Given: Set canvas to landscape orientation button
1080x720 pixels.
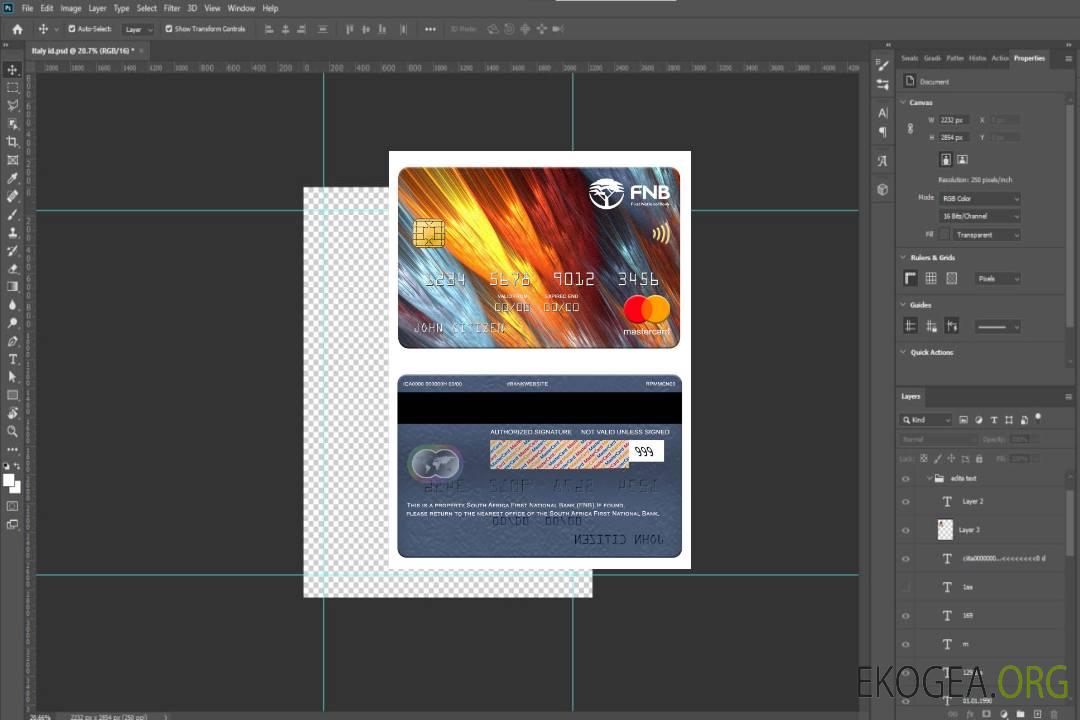Looking at the screenshot, I should pyautogui.click(x=962, y=159).
